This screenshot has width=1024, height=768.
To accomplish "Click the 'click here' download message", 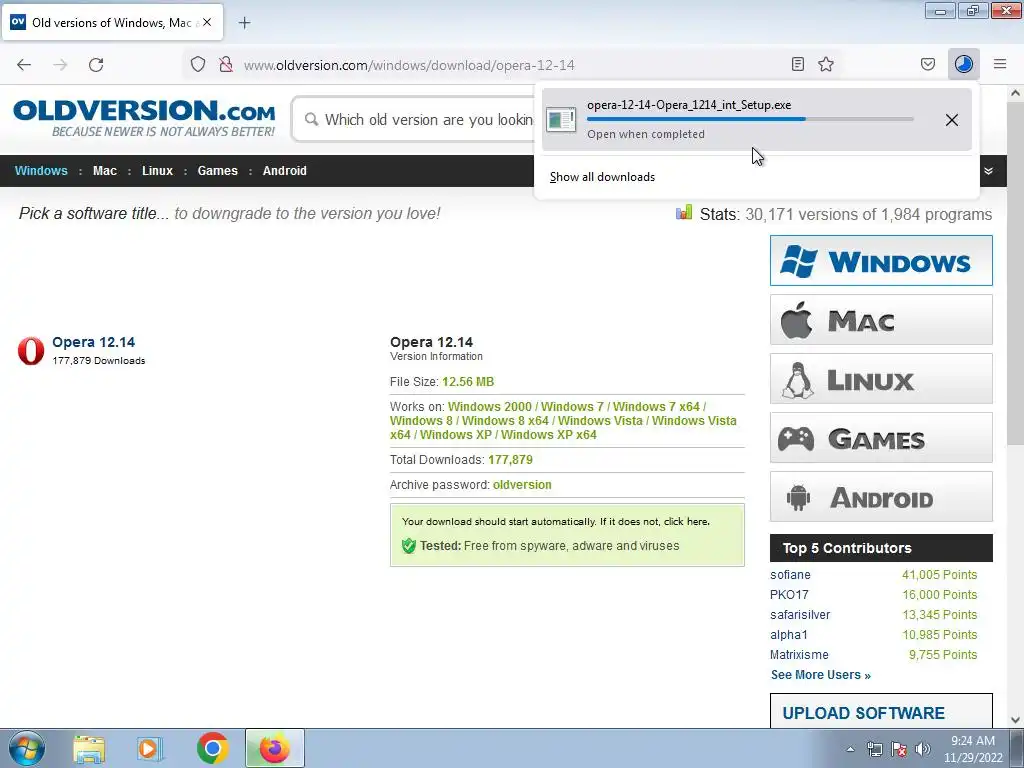I will pos(686,522).
